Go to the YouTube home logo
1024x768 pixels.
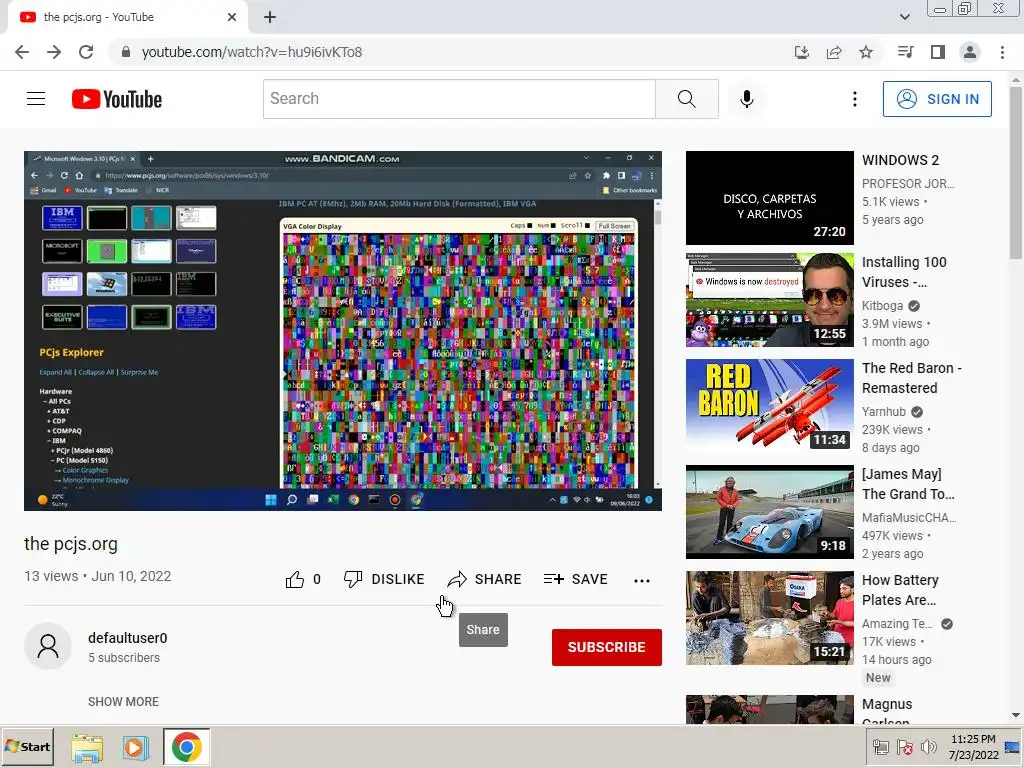coord(117,99)
